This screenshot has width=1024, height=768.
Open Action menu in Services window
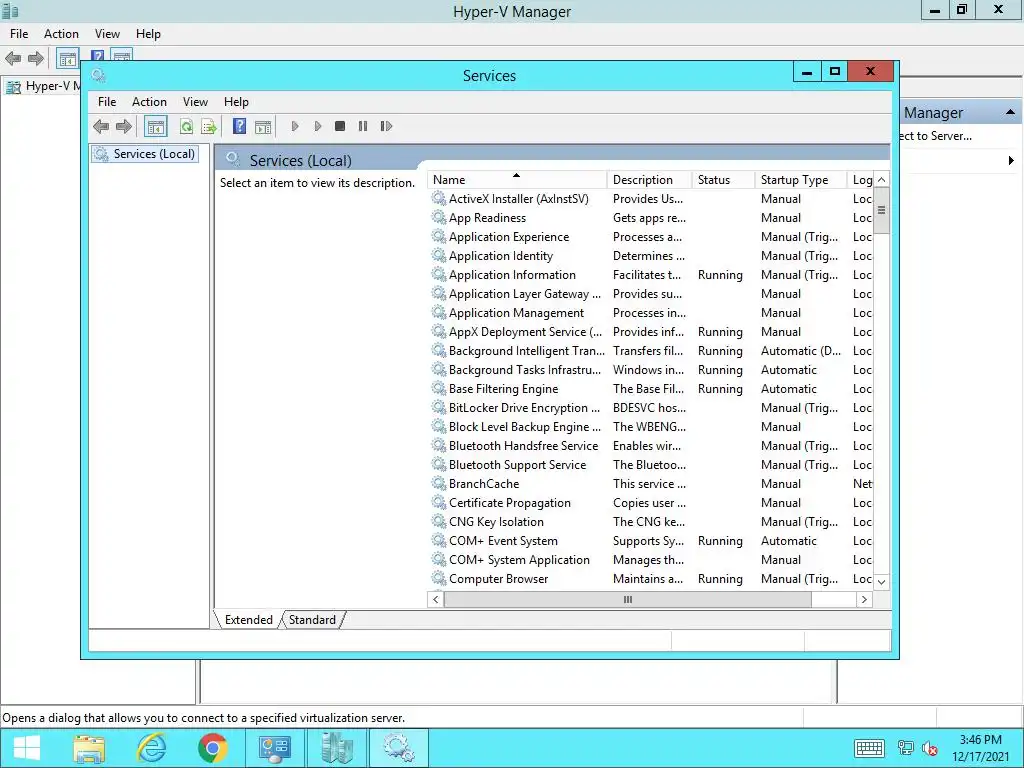pos(149,102)
